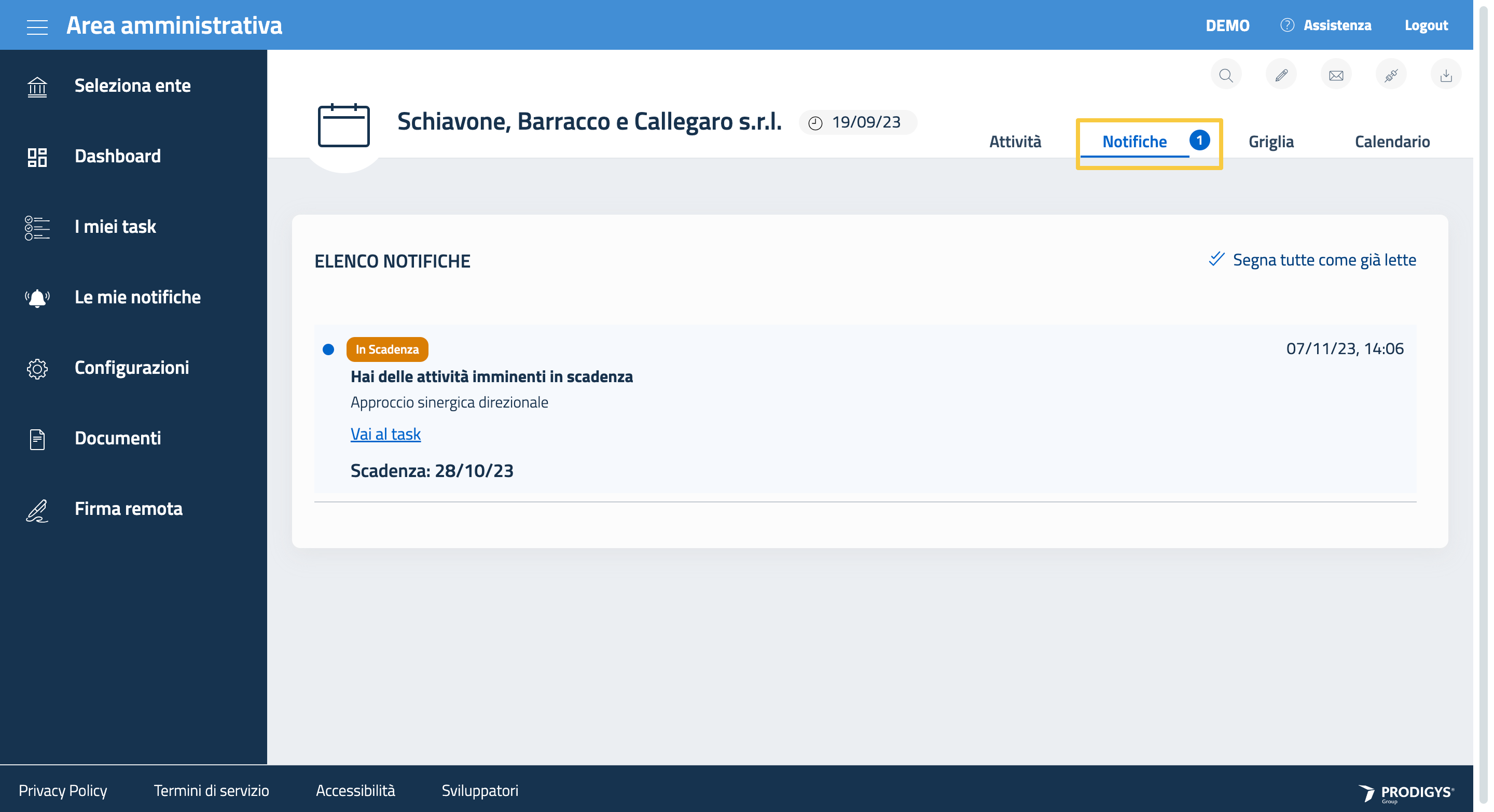Click the large calendar icon
Viewport: 1494px width, 812px height.
[343, 125]
